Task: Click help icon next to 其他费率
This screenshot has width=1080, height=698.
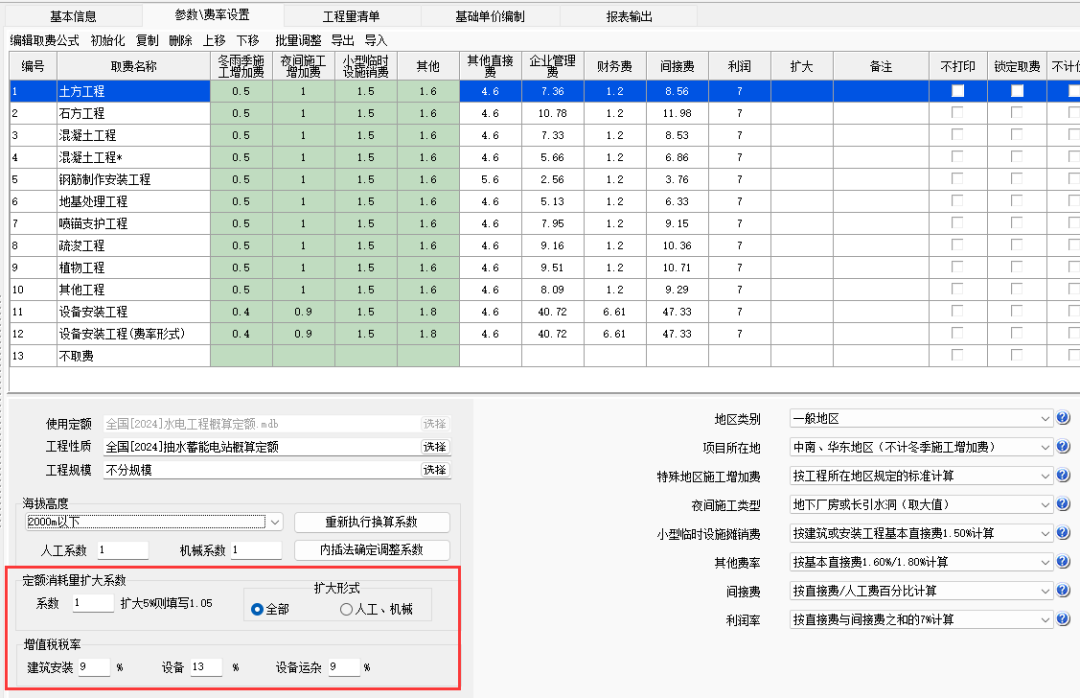Action: click(1063, 562)
